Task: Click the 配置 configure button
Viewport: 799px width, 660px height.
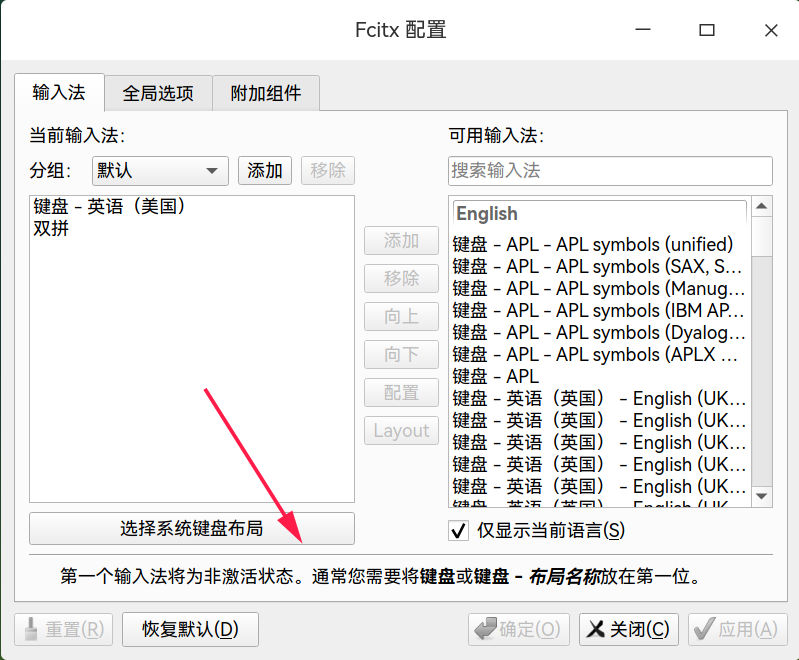Action: tap(401, 392)
